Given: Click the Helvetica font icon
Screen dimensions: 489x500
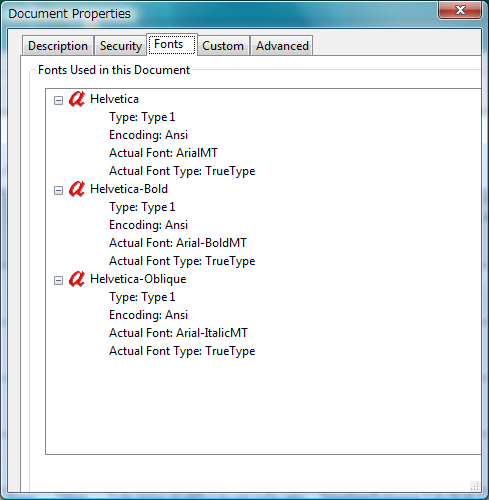Looking at the screenshot, I should (x=77, y=99).
